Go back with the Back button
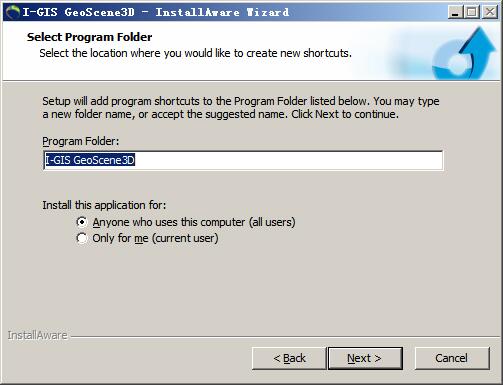 [x=289, y=358]
